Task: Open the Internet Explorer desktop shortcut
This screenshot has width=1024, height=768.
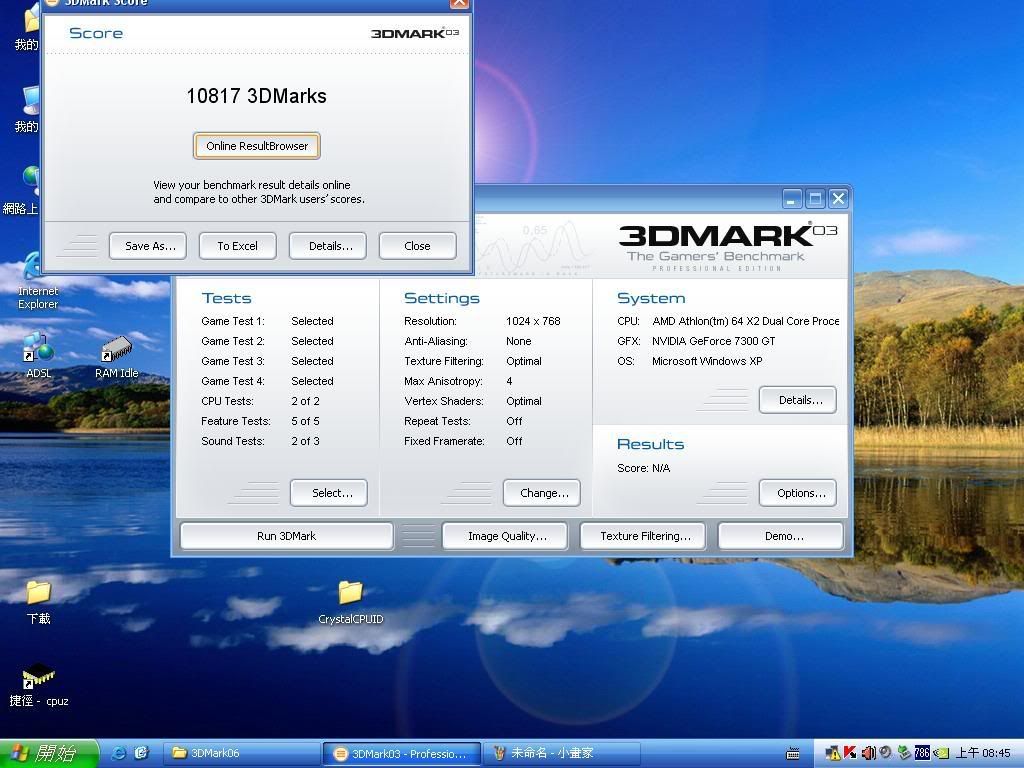Action: coord(36,280)
